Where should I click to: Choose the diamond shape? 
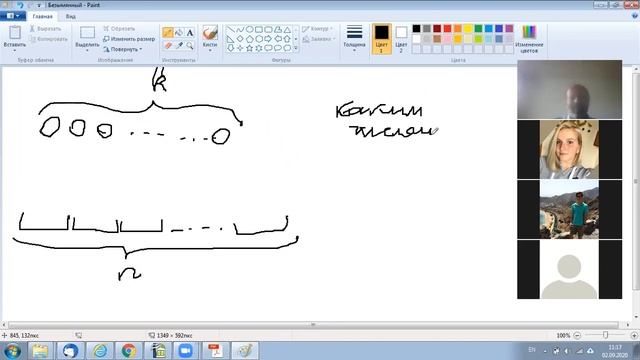[240, 39]
